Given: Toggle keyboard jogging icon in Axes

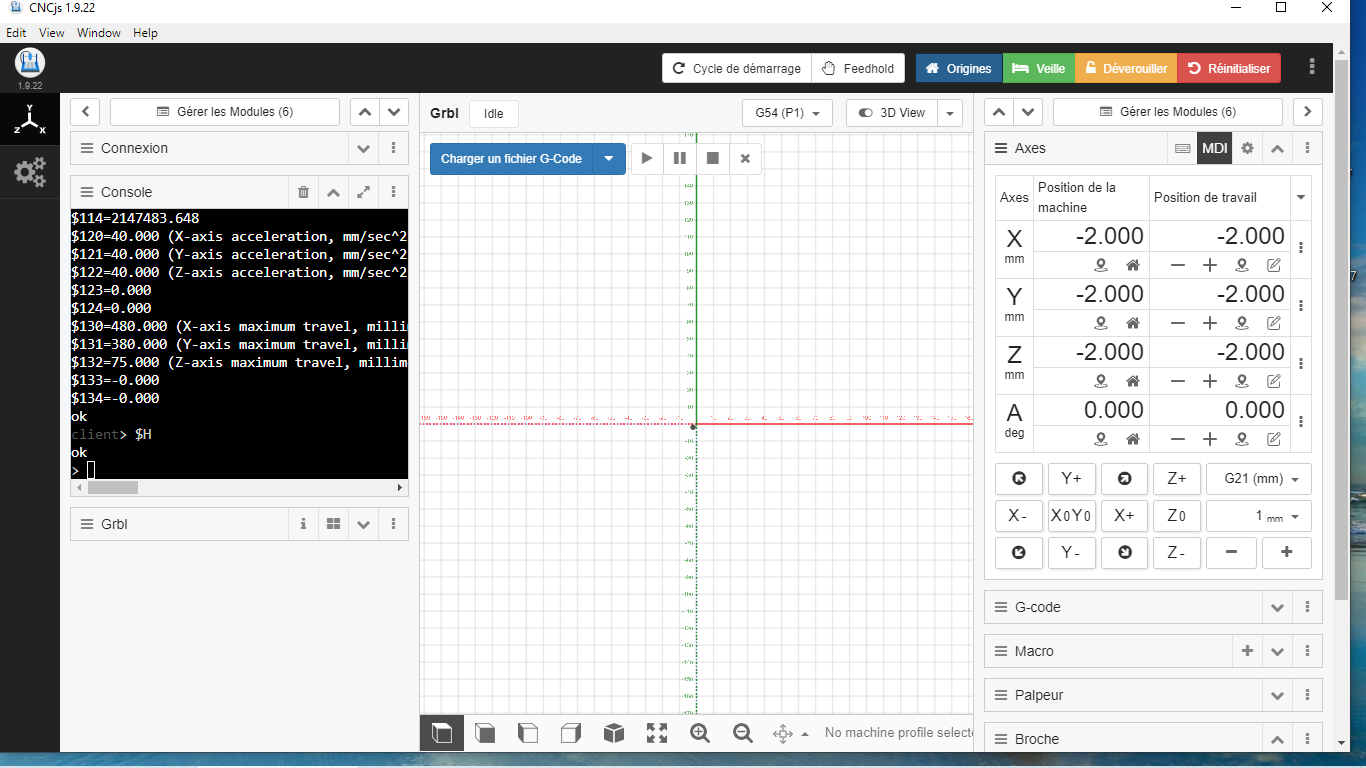Looking at the screenshot, I should (x=1183, y=148).
